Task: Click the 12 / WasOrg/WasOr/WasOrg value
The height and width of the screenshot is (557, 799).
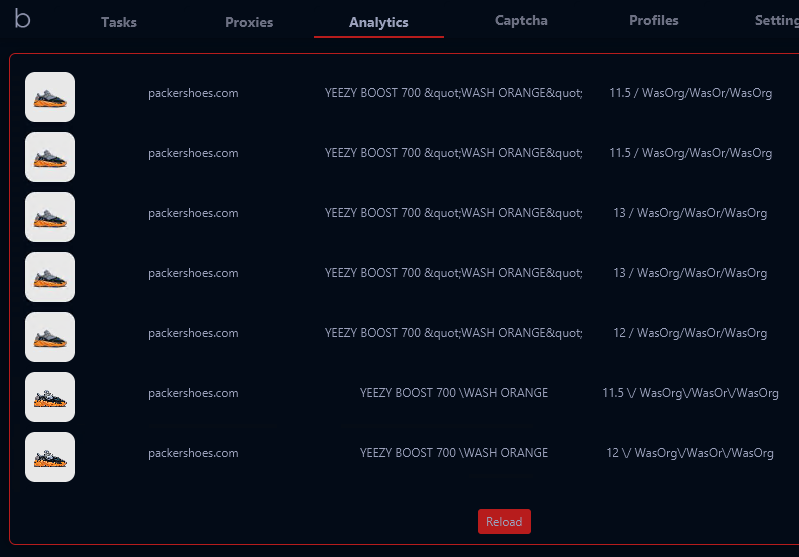Action: pos(690,333)
